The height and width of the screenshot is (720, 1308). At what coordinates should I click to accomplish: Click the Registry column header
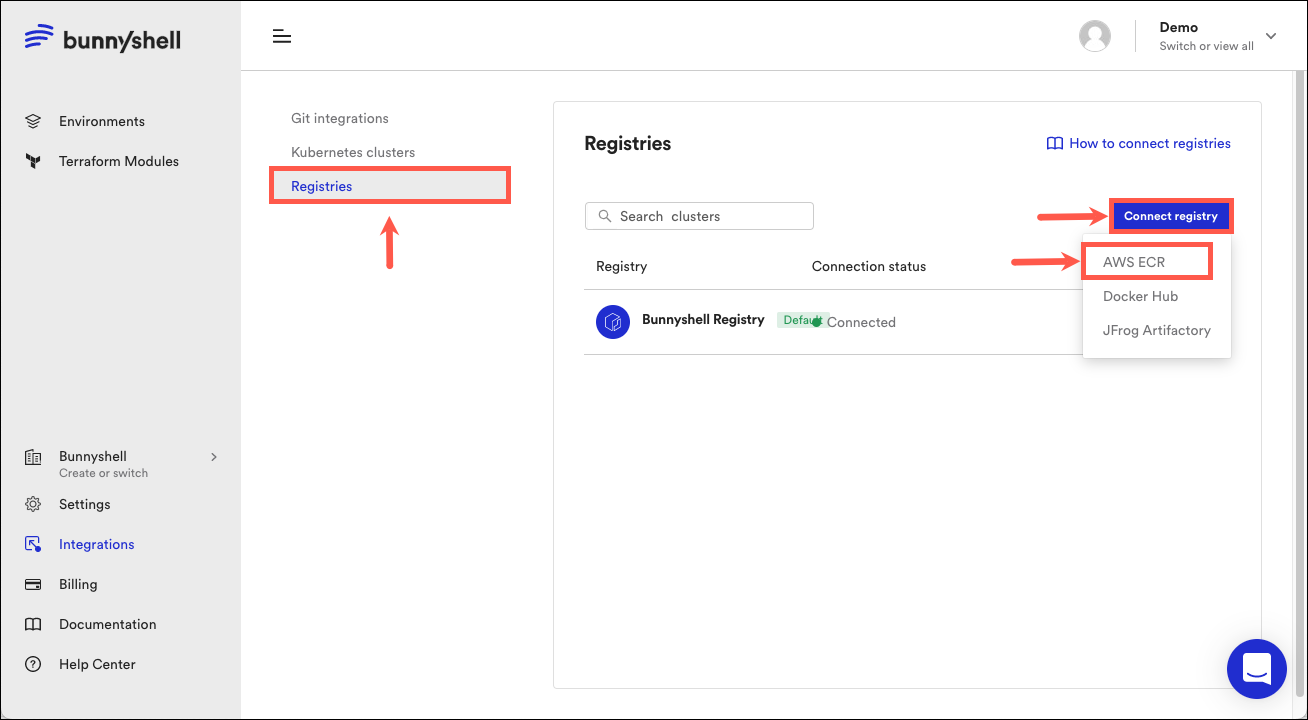pyautogui.click(x=621, y=266)
